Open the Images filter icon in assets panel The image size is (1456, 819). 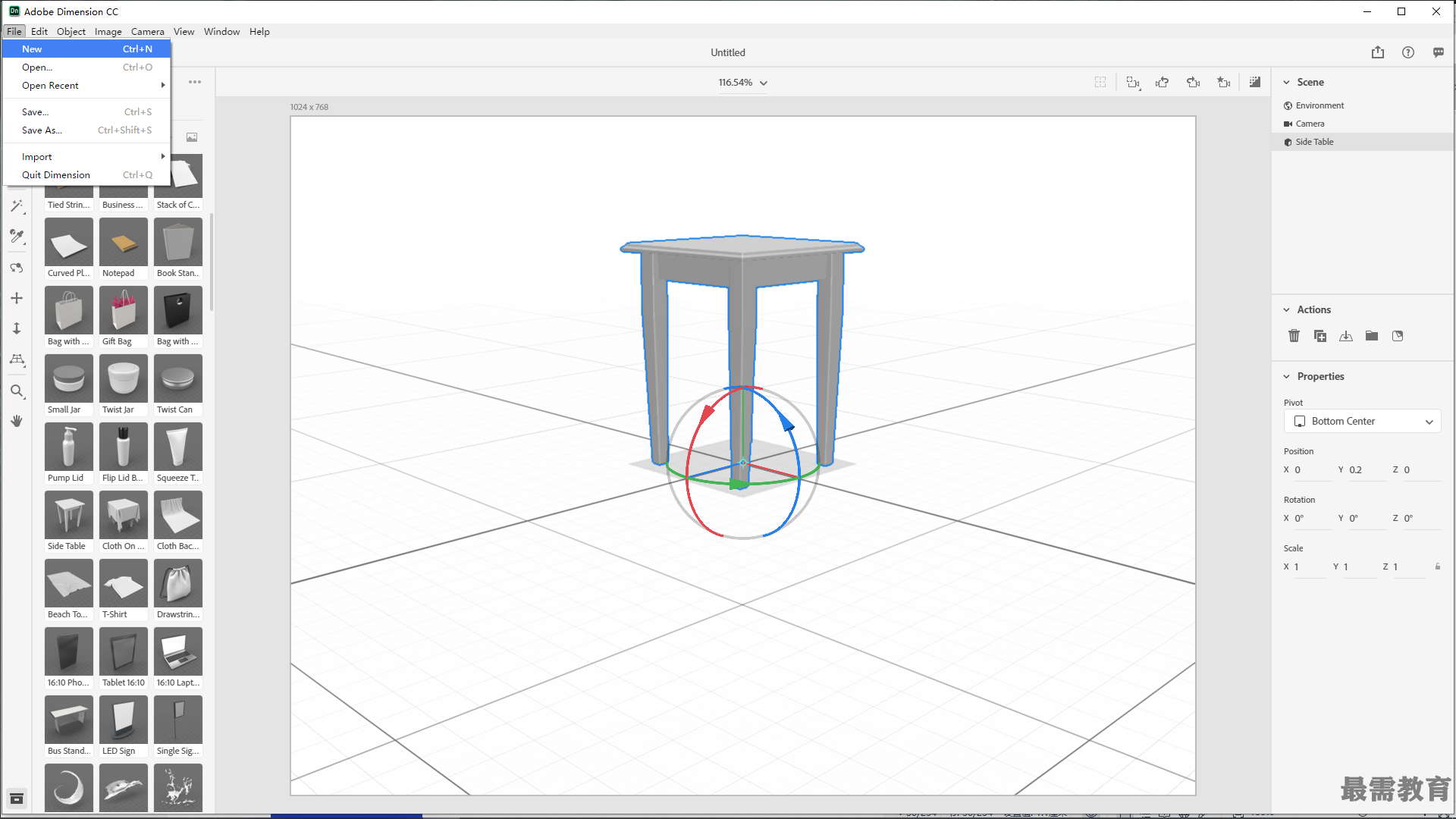pos(192,137)
